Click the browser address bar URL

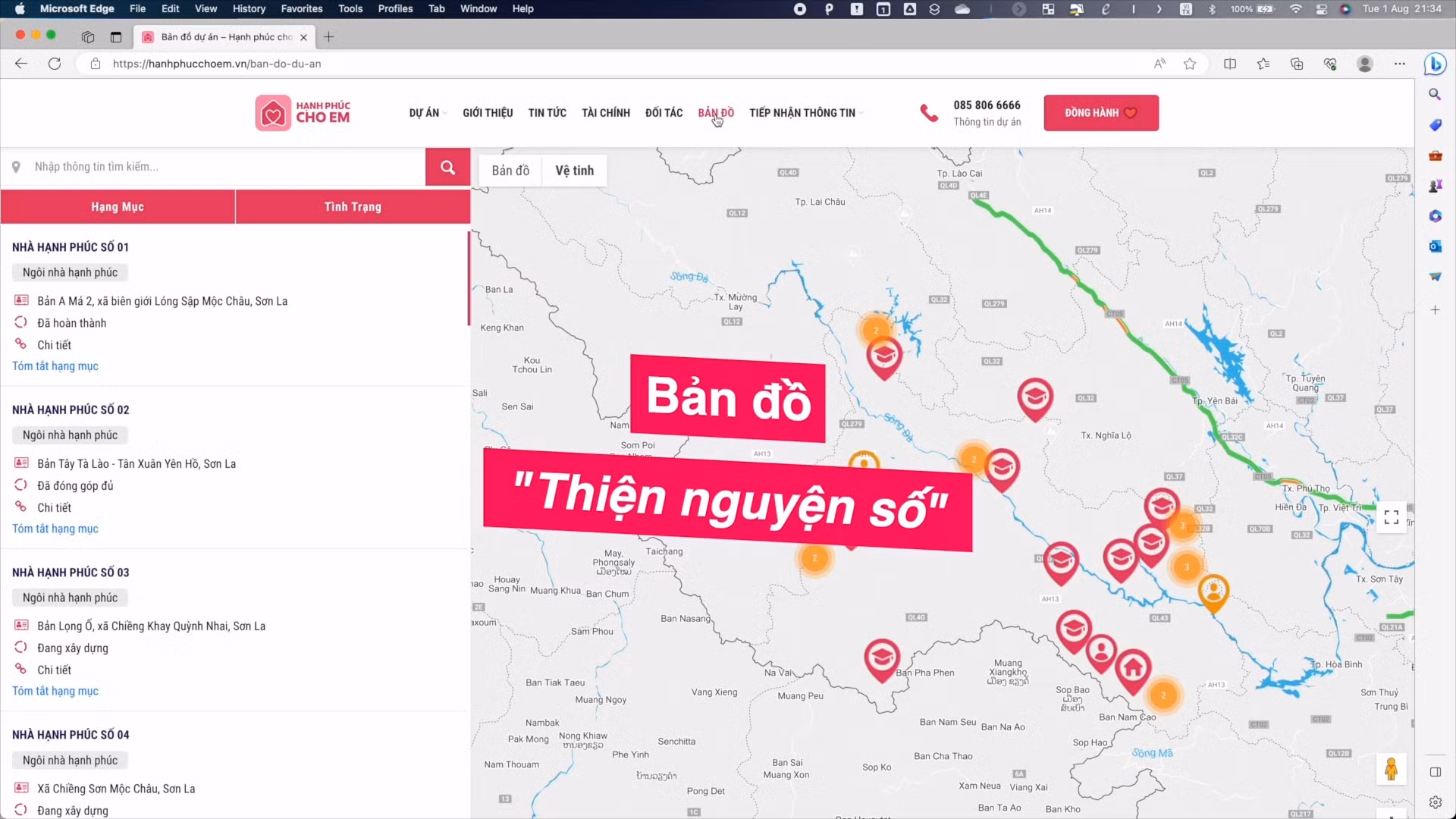tap(217, 64)
